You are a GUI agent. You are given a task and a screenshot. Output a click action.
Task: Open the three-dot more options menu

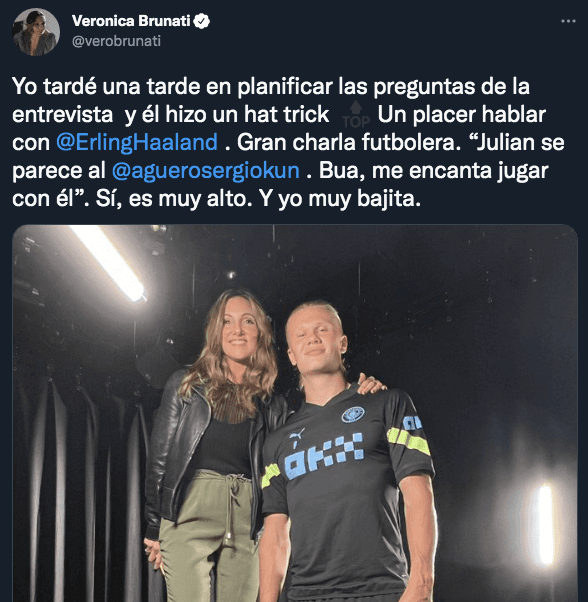tap(568, 21)
